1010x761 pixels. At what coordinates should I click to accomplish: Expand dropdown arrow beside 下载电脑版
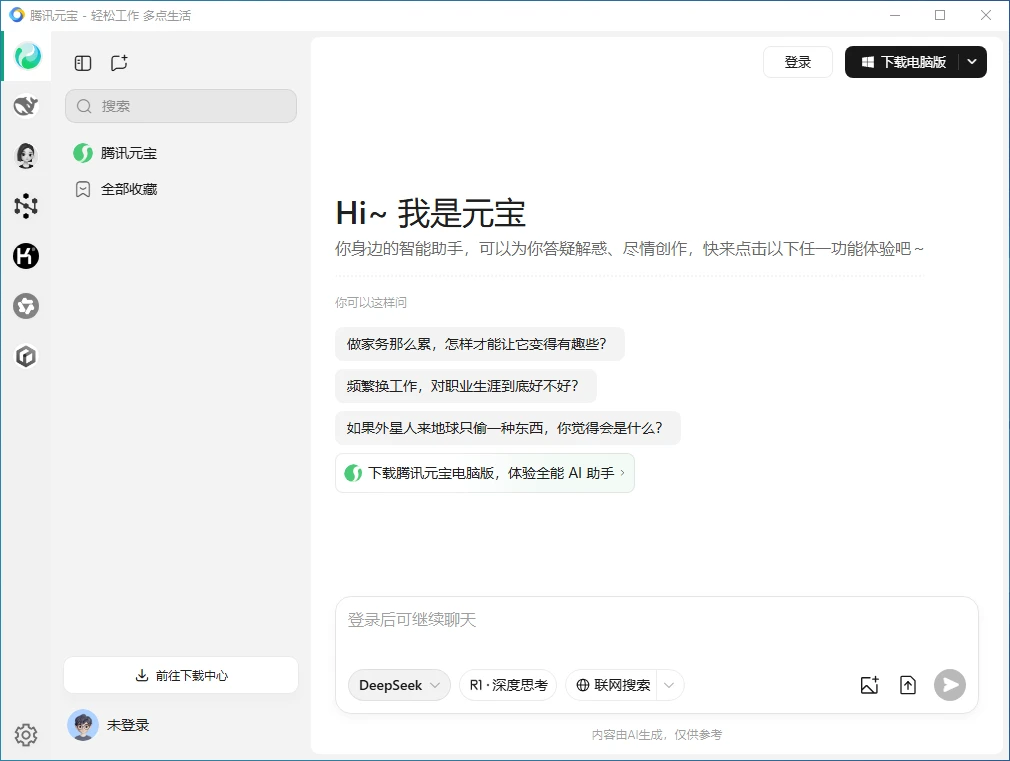click(972, 62)
